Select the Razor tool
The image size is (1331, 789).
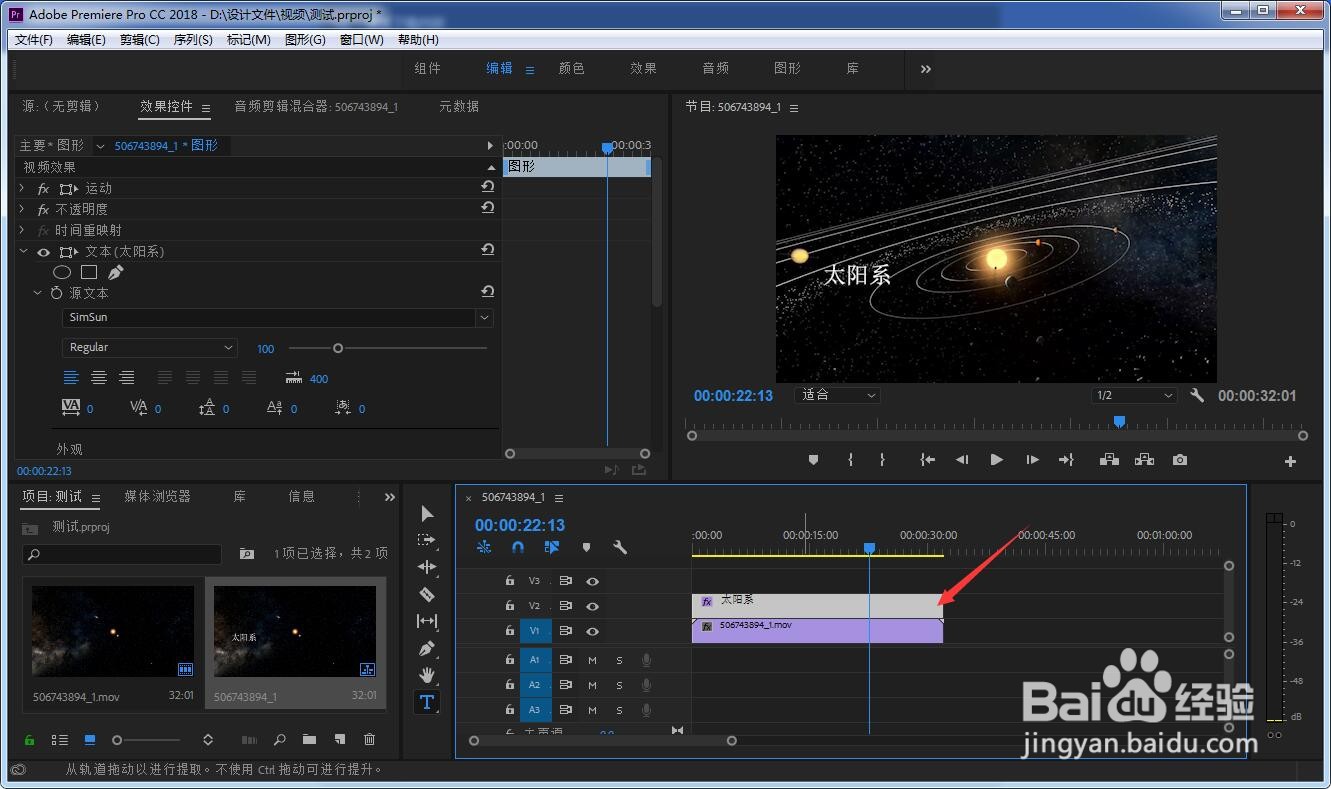coord(427,594)
